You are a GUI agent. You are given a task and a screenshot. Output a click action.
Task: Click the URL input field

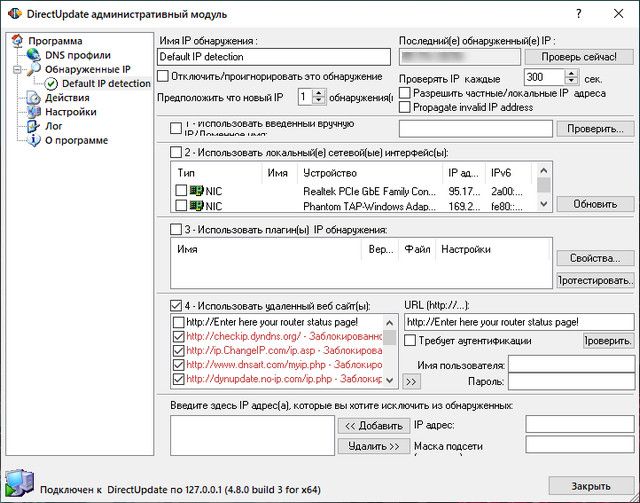[x=518, y=322]
